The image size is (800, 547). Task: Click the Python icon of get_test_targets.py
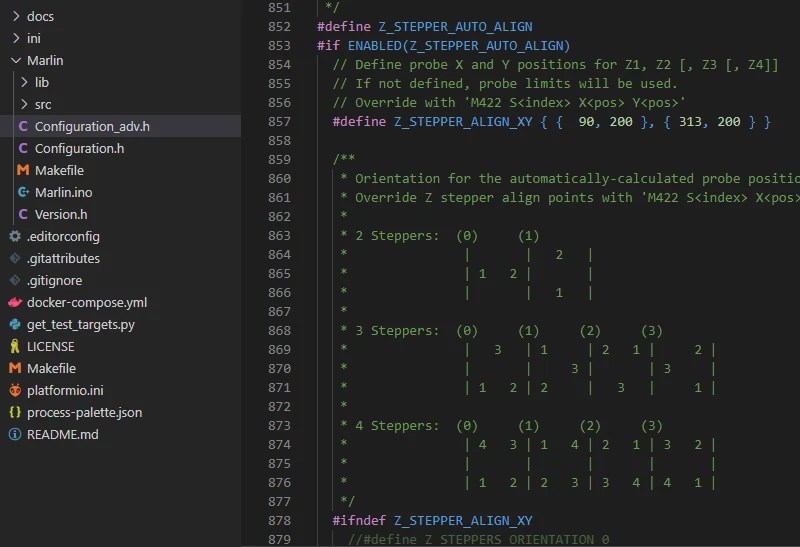click(15, 324)
